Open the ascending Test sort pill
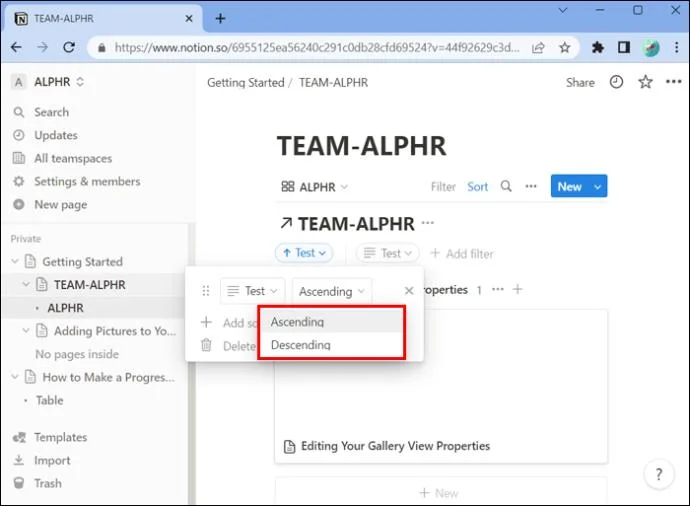 304,253
